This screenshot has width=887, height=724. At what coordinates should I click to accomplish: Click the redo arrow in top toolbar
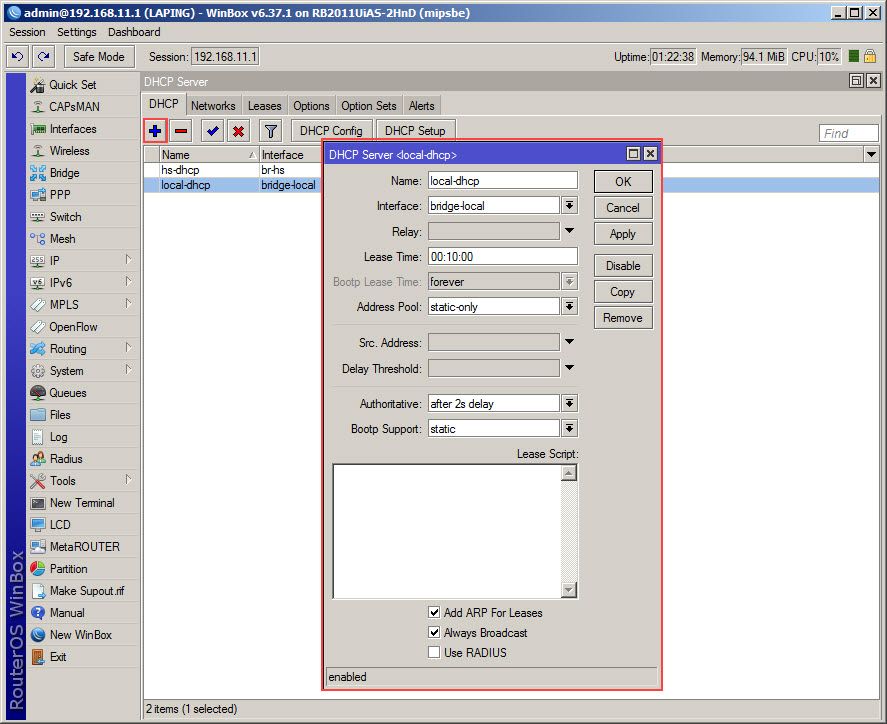click(x=43, y=57)
